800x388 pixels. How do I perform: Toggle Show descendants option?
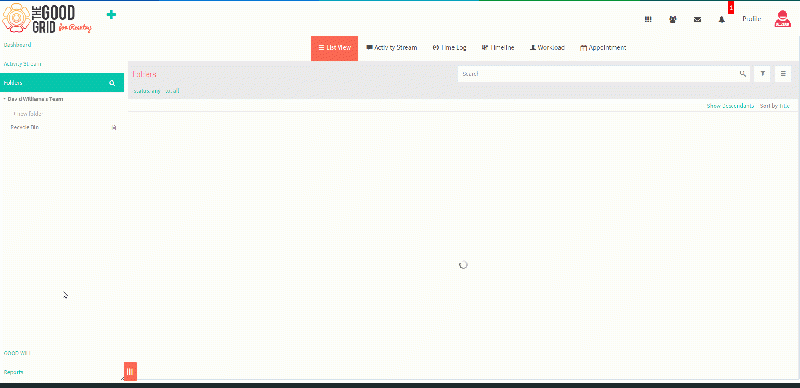(730, 106)
